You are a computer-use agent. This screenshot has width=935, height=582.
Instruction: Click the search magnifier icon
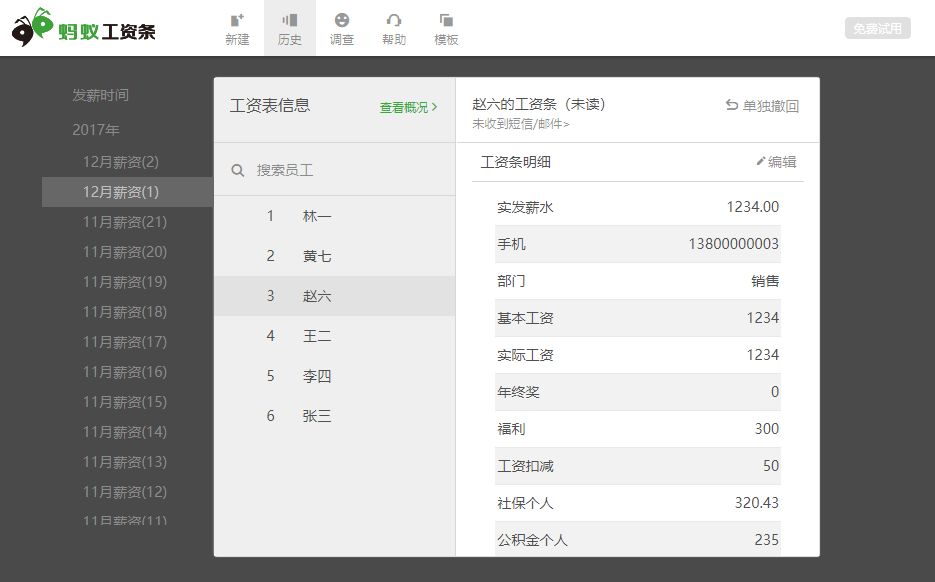tap(237, 171)
